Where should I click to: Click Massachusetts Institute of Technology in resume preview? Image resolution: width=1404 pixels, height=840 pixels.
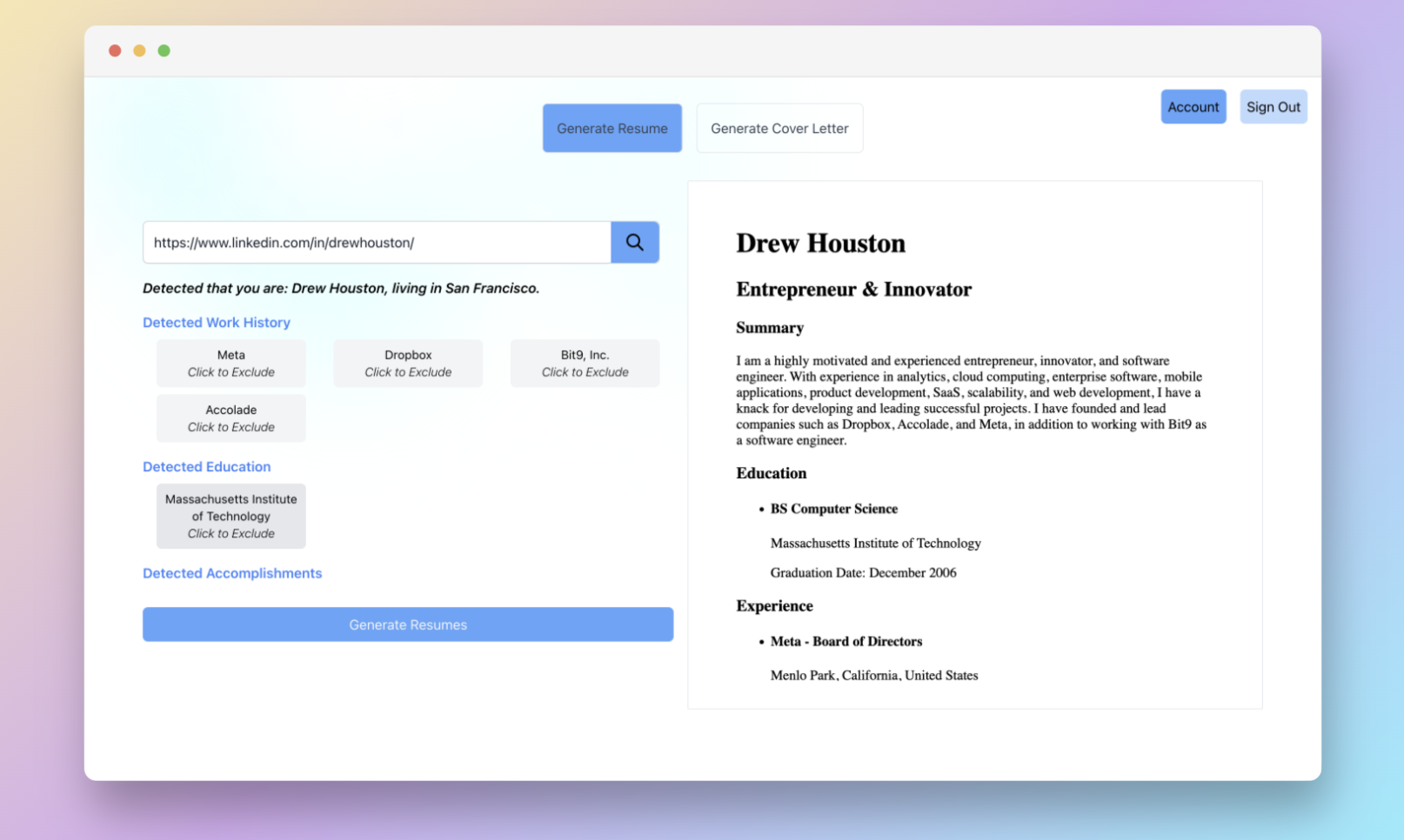pos(876,543)
